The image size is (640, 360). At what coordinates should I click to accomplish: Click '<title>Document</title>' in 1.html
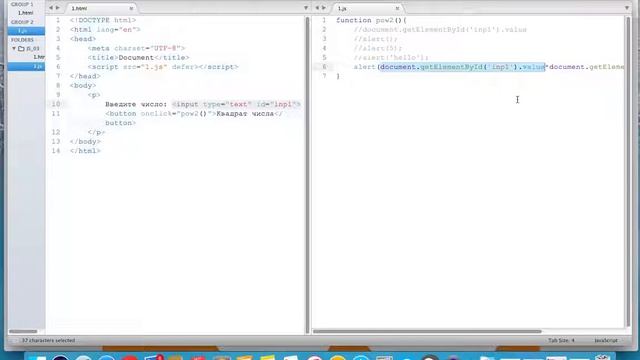coord(138,58)
